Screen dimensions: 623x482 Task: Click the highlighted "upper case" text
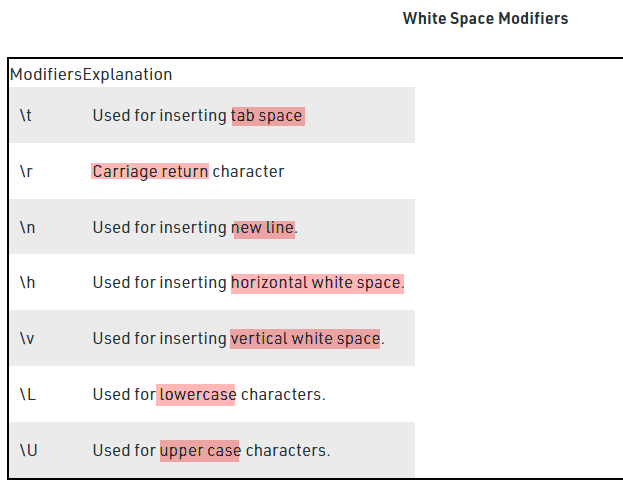coord(200,450)
